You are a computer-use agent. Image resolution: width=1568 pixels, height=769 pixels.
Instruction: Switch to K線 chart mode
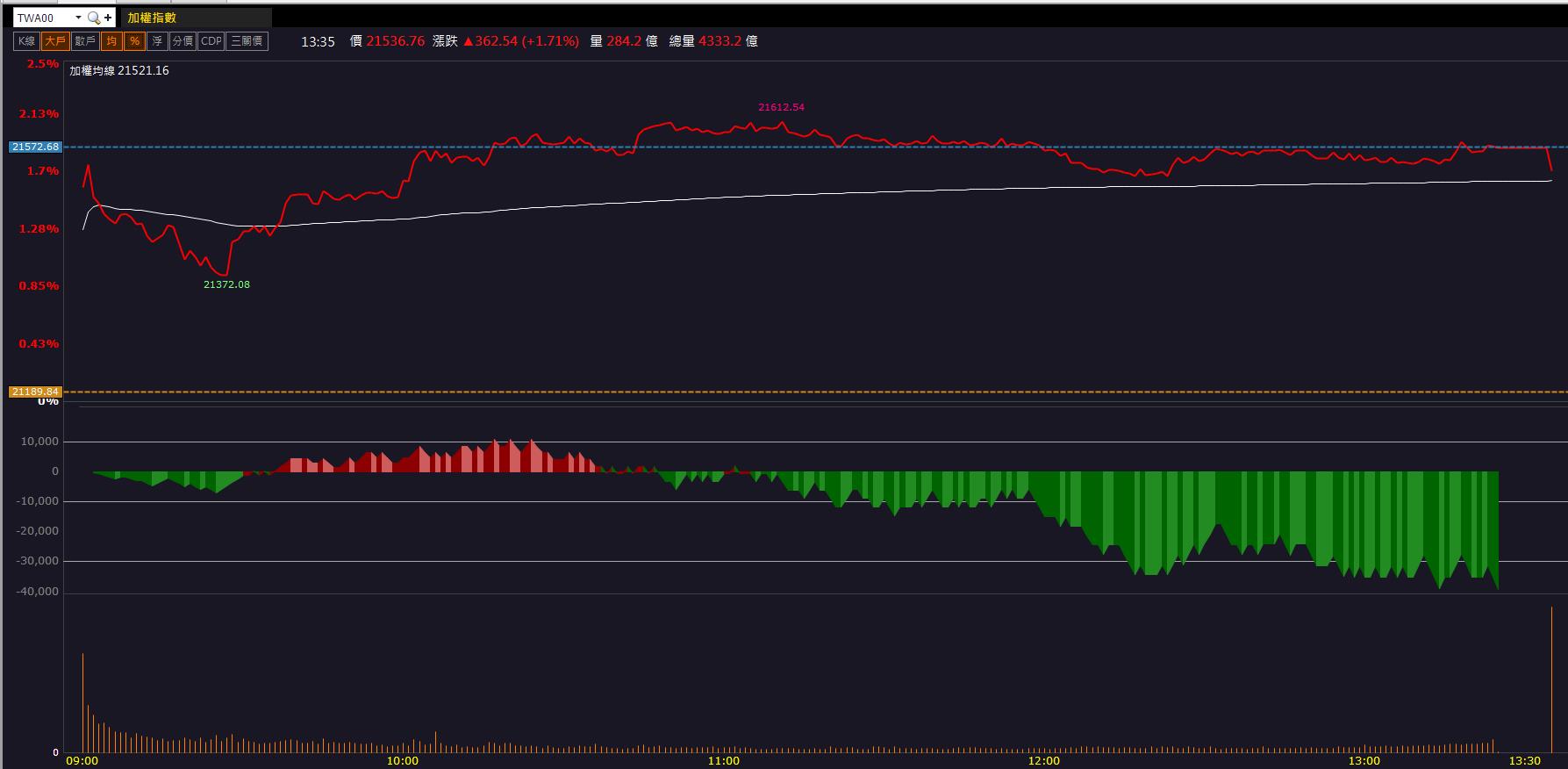(26, 41)
